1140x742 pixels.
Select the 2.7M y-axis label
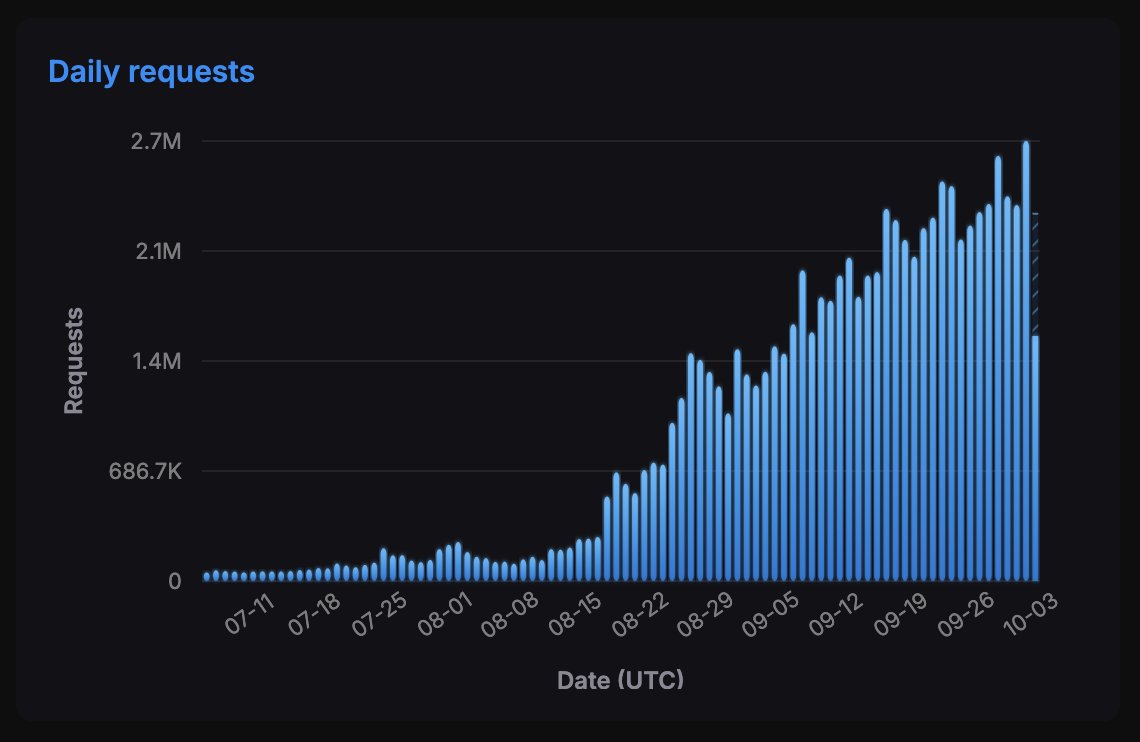click(x=156, y=141)
